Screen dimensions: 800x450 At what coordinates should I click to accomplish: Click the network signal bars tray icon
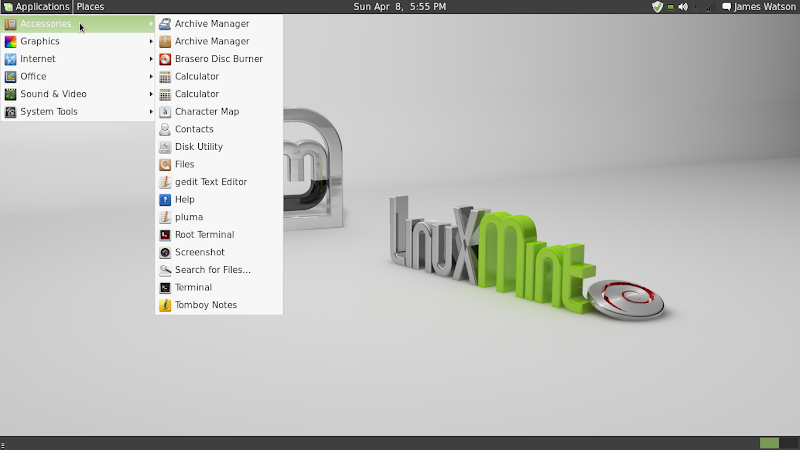click(x=710, y=7)
